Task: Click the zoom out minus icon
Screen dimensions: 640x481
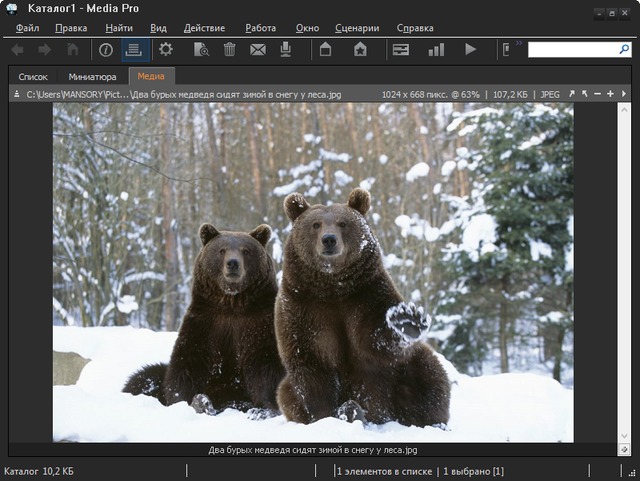Action: point(597,94)
